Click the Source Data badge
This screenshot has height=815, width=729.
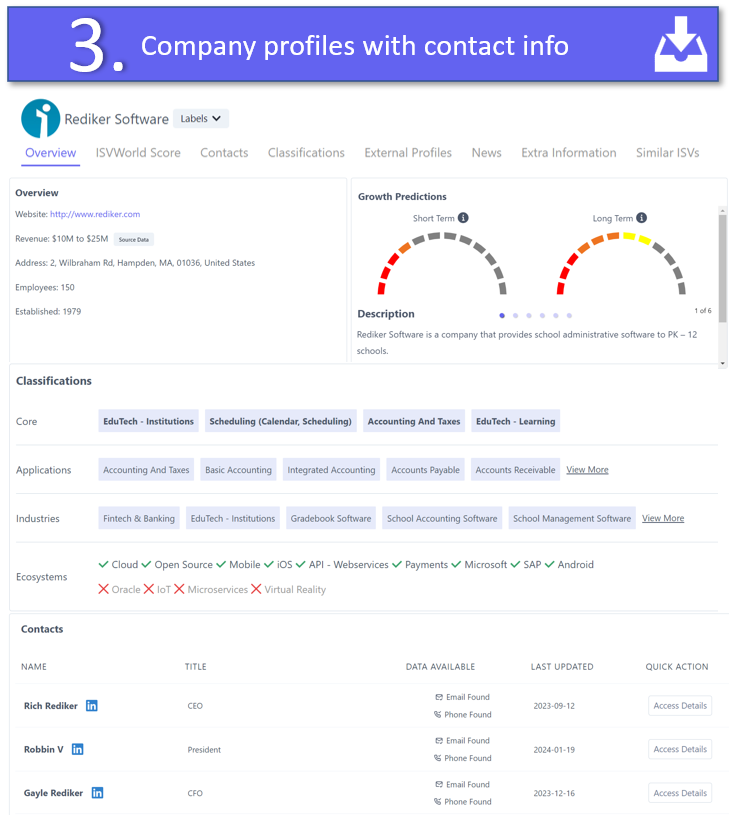[x=134, y=240]
